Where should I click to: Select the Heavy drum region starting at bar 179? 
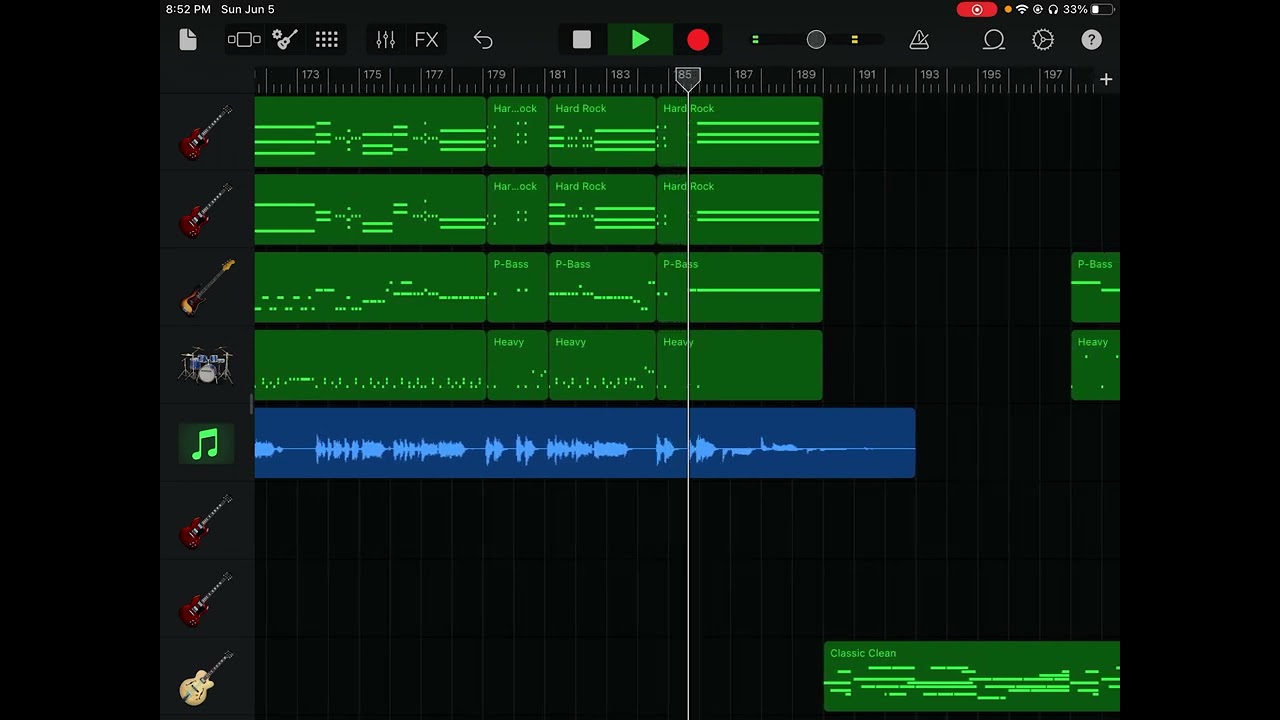click(x=517, y=366)
